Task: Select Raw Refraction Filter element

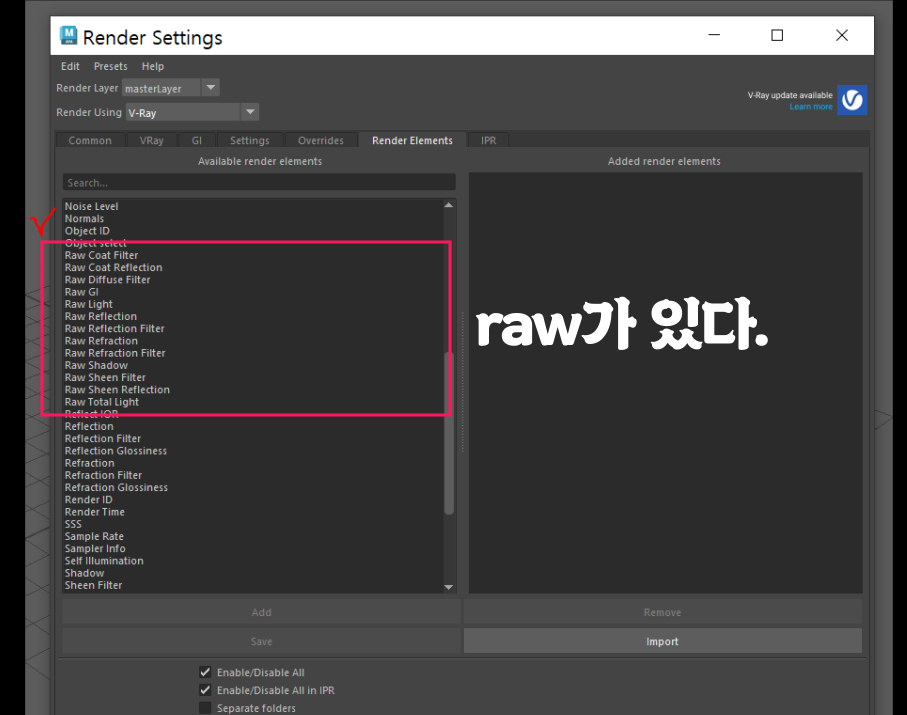Action: [x=115, y=353]
